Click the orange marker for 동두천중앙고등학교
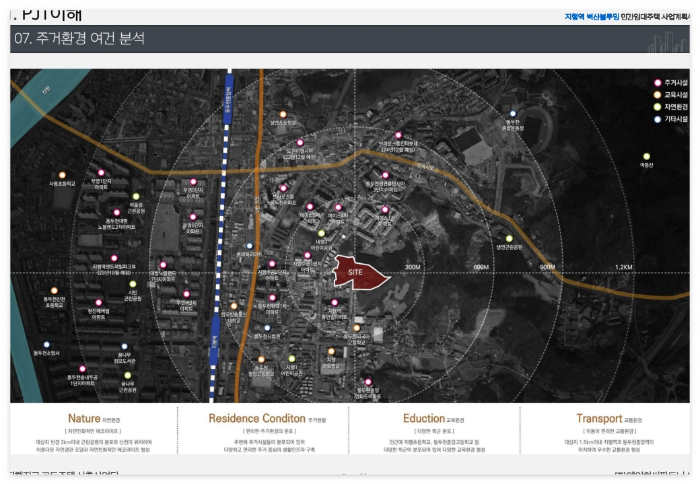 tap(261, 359)
